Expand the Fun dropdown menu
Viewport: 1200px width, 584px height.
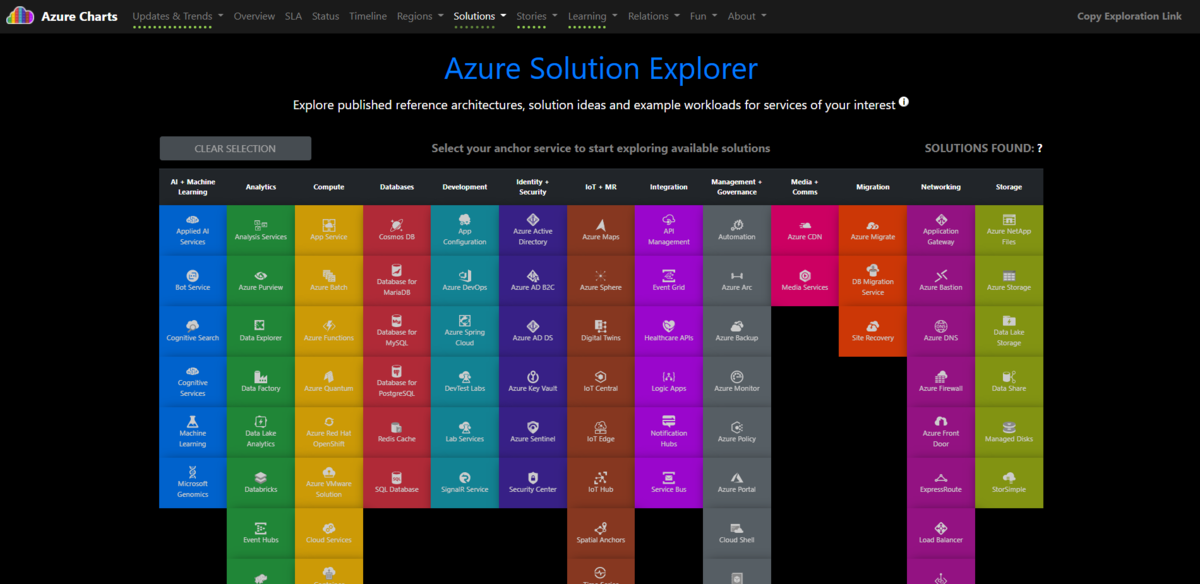click(x=703, y=16)
